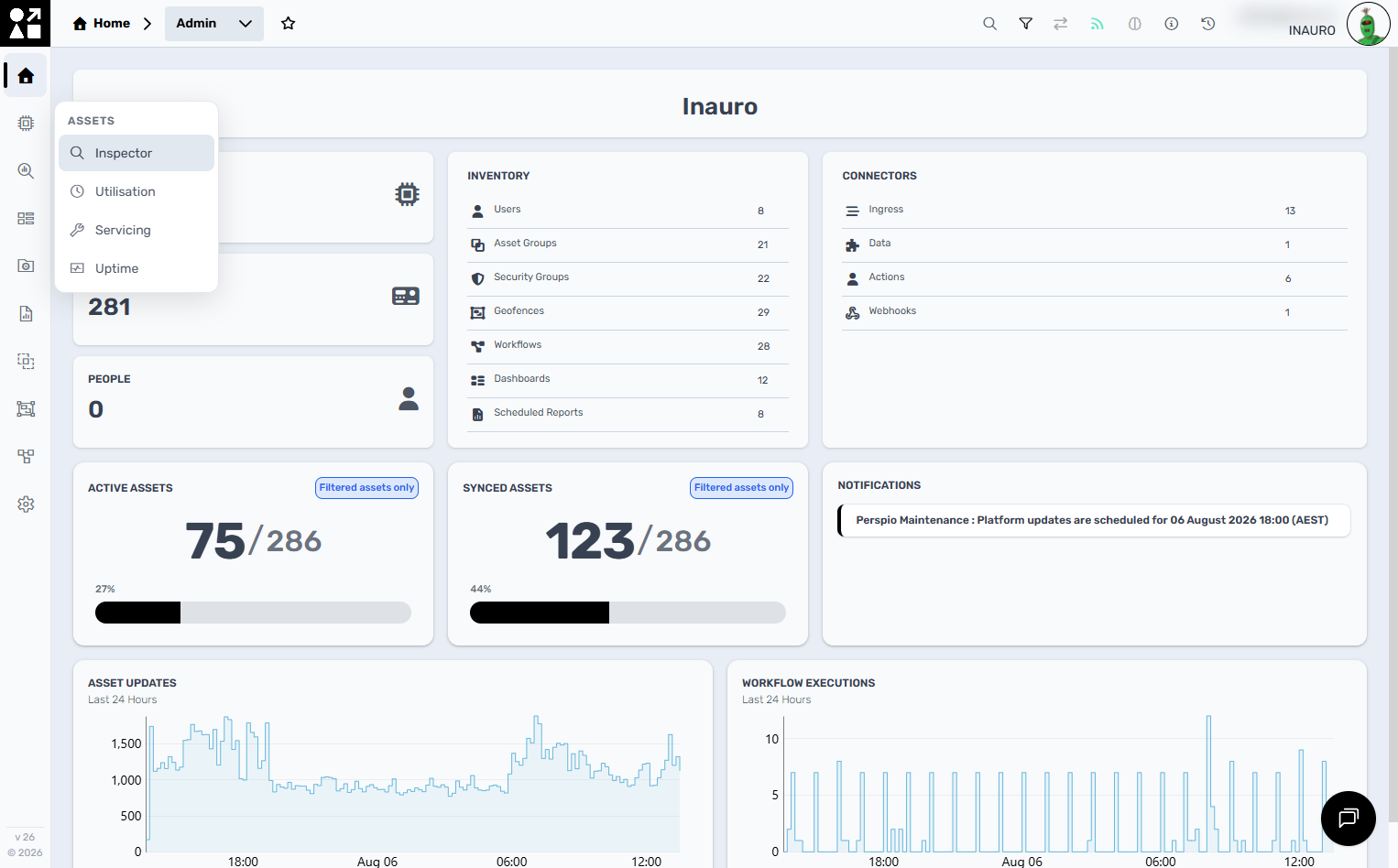Image resolution: width=1398 pixels, height=868 pixels.
Task: Click the chip icon on the assets card
Action: (408, 194)
